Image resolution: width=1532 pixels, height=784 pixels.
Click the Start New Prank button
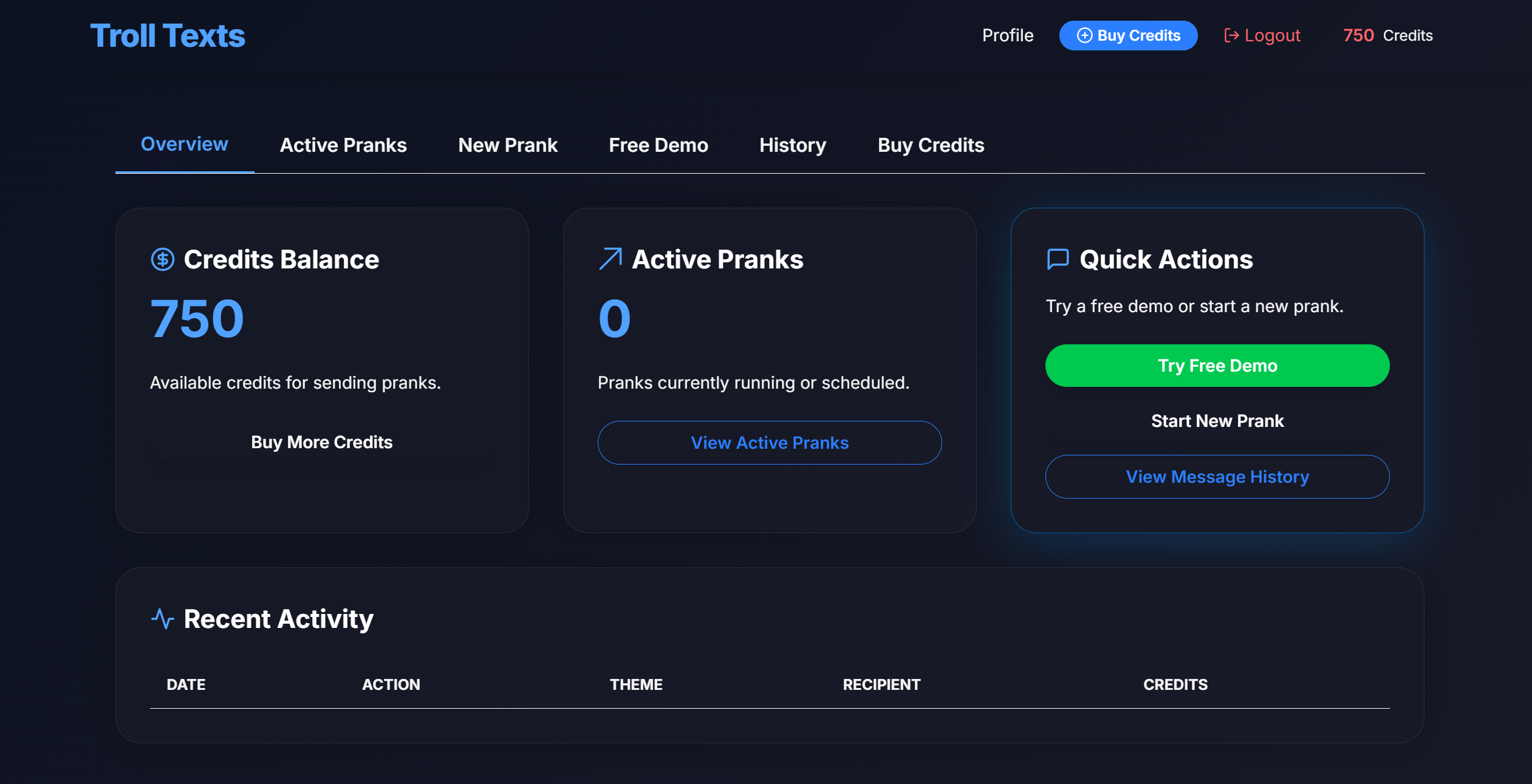pyautogui.click(x=1217, y=421)
